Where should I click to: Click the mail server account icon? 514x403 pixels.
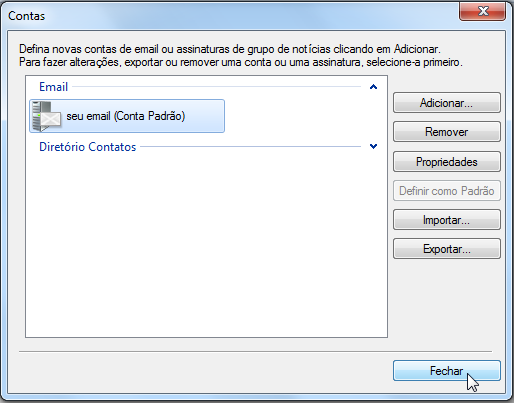(47, 116)
